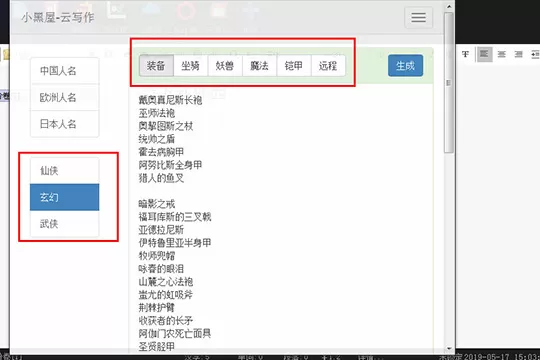Image resolution: width=540 pixels, height=360 pixels.
Task: Click the generated name 戴奥真尼斯长袍
Action: tap(170, 100)
